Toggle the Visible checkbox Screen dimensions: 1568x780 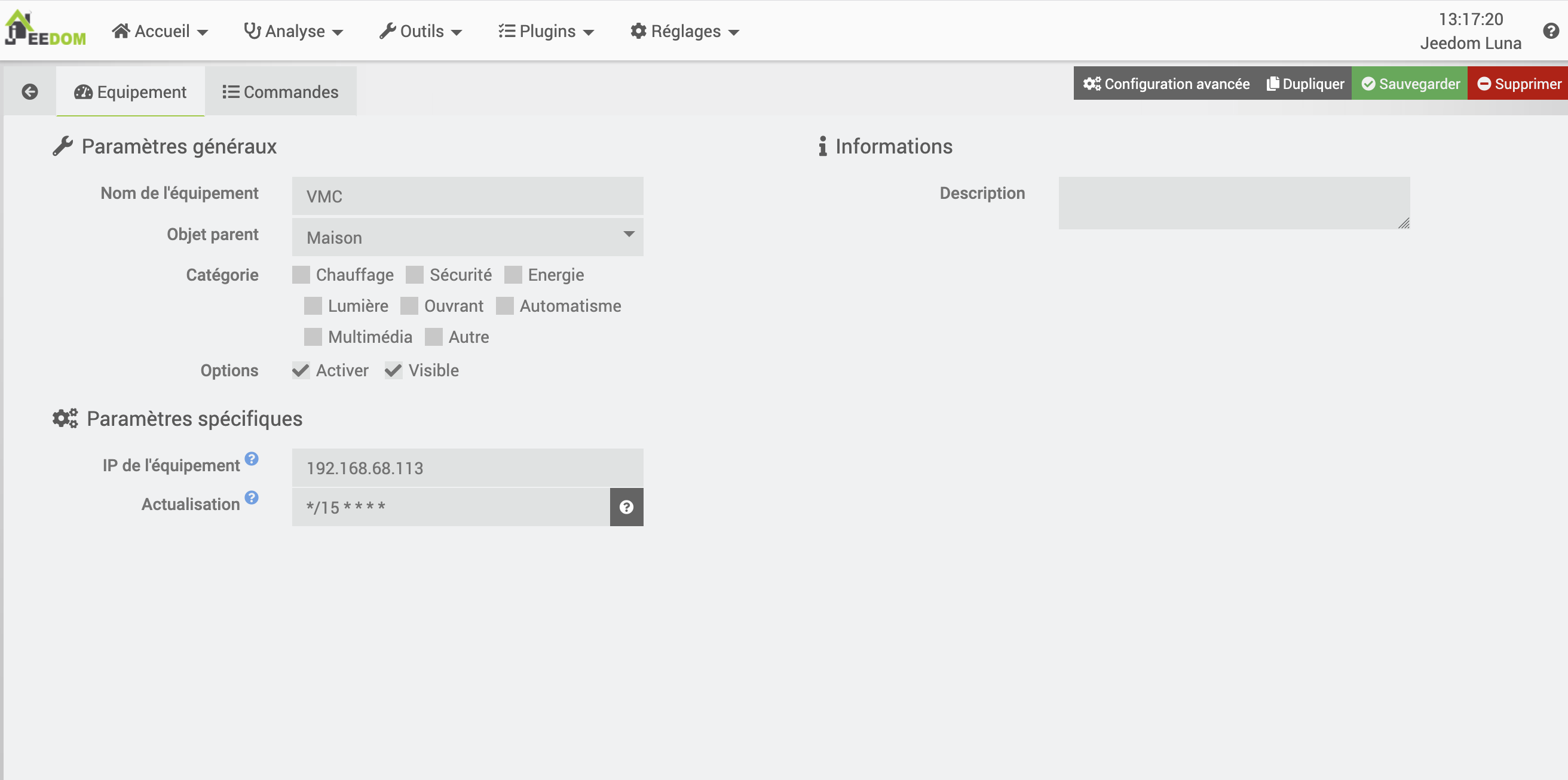(x=394, y=370)
